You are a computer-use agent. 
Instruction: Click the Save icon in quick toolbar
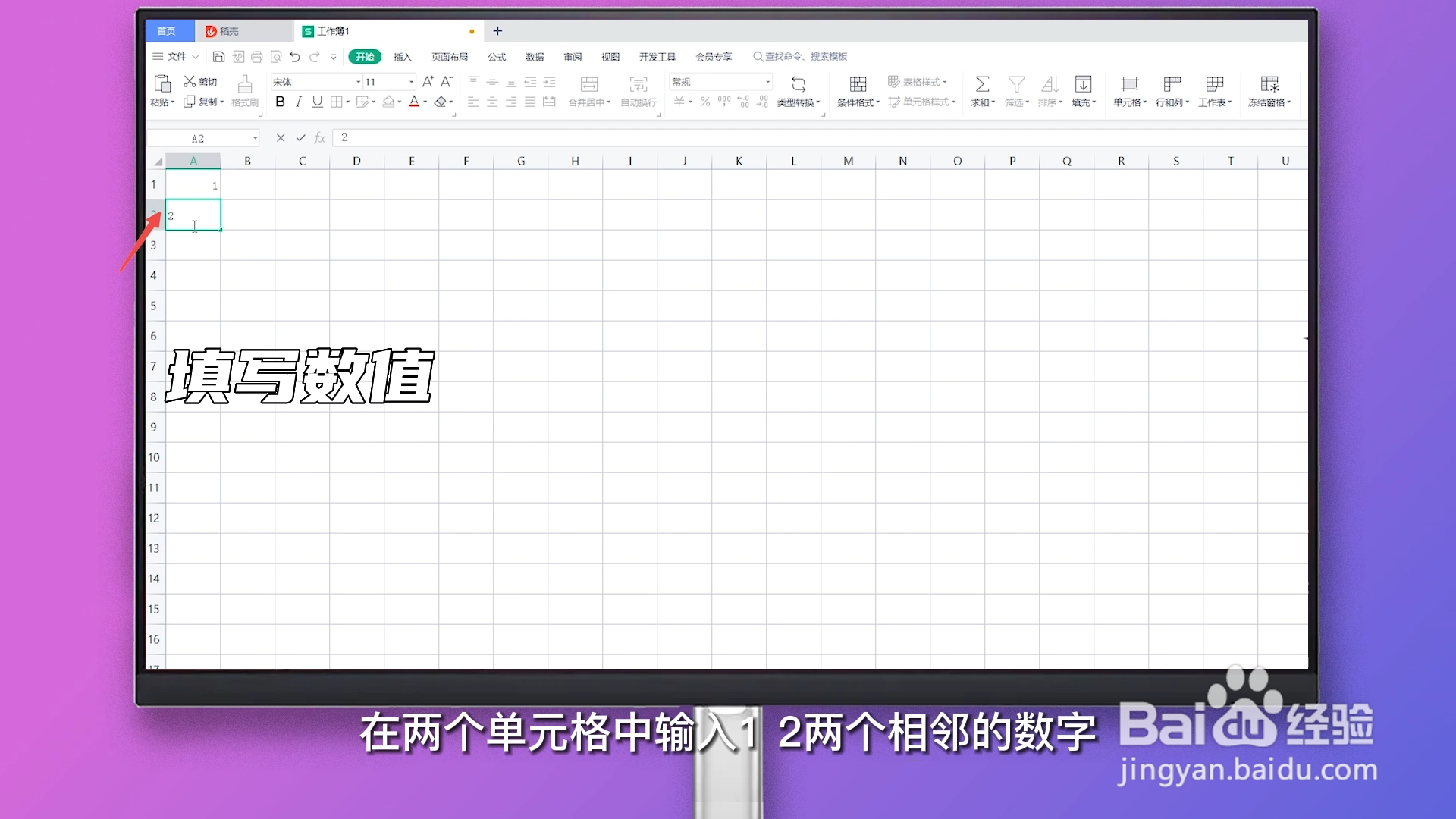pos(218,57)
